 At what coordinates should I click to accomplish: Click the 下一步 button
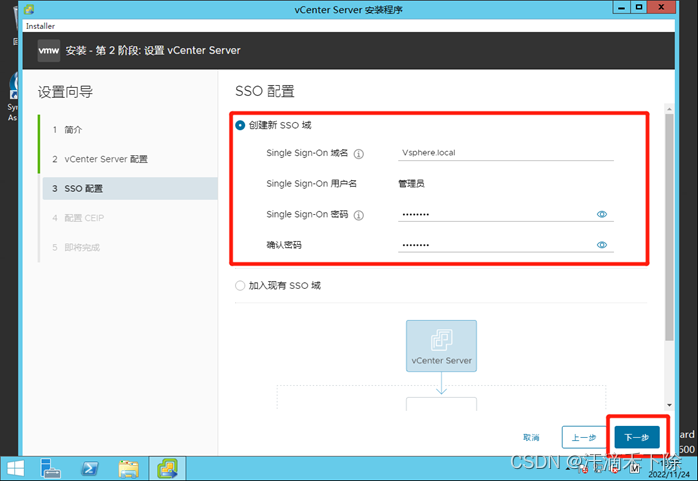637,437
